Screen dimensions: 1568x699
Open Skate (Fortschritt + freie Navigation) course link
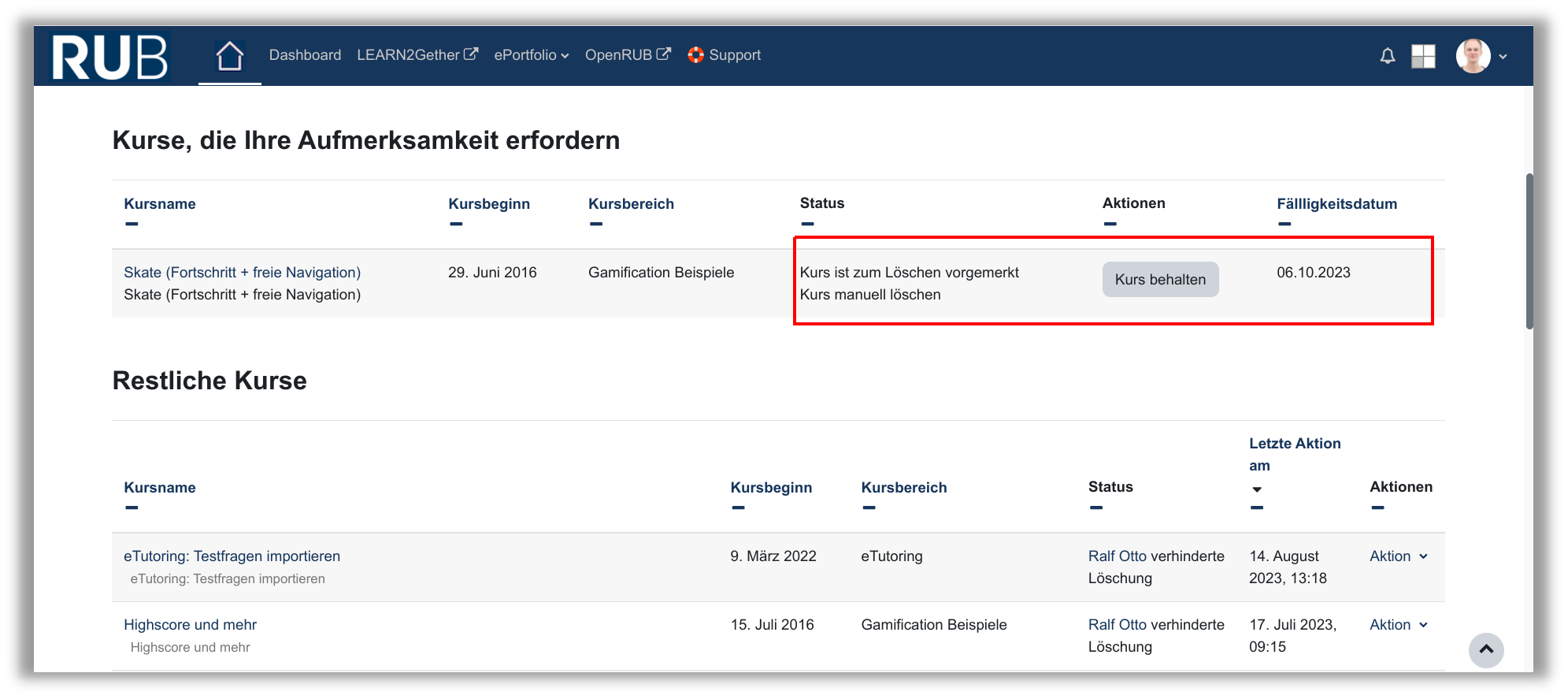242,273
